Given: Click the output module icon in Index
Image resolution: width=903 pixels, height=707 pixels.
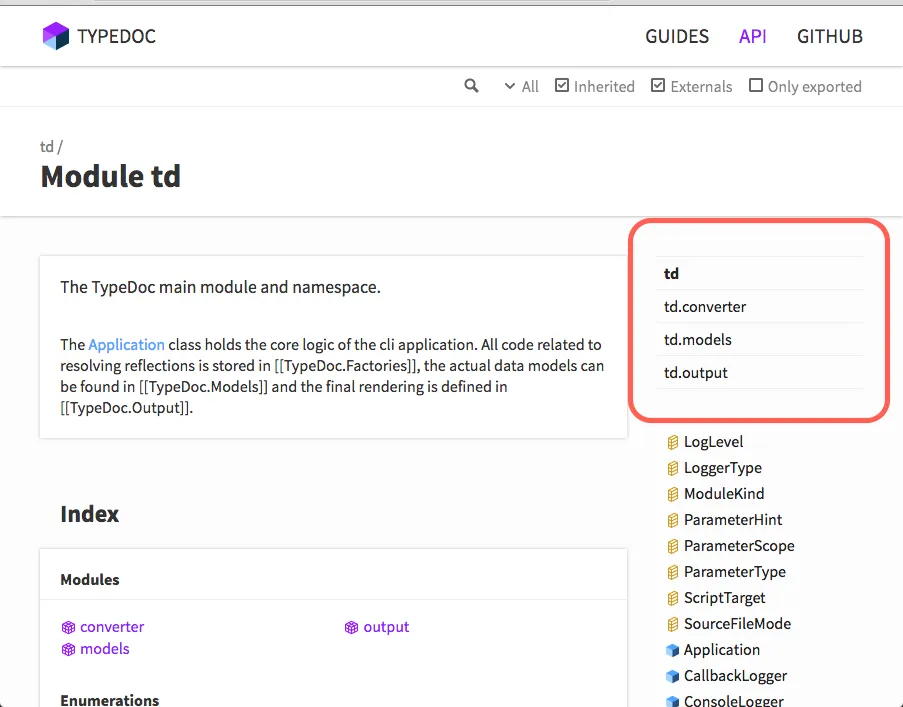Looking at the screenshot, I should click(x=351, y=627).
